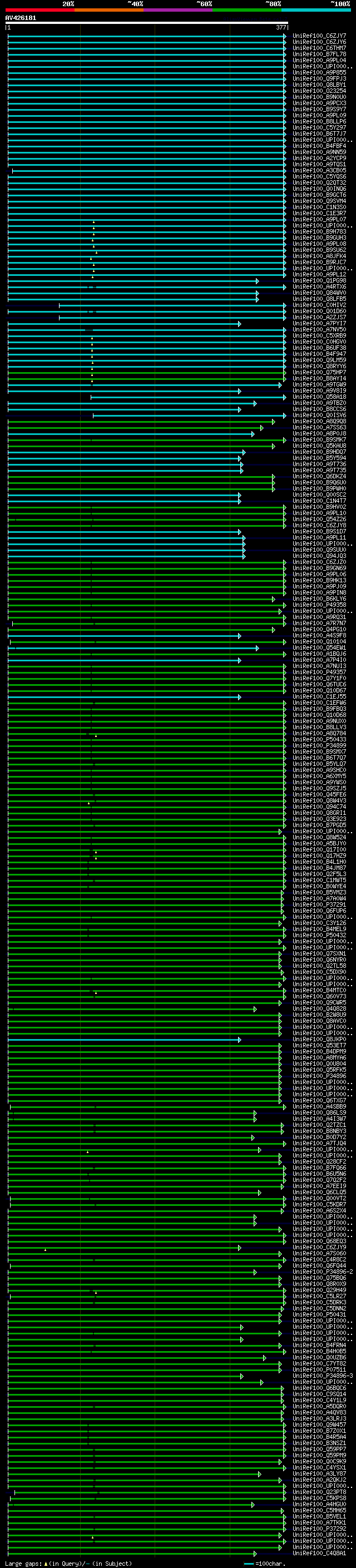356x1568 pixels.
Task: Open hit UniRef100_Q9SVM4
Action: (x=319, y=201)
